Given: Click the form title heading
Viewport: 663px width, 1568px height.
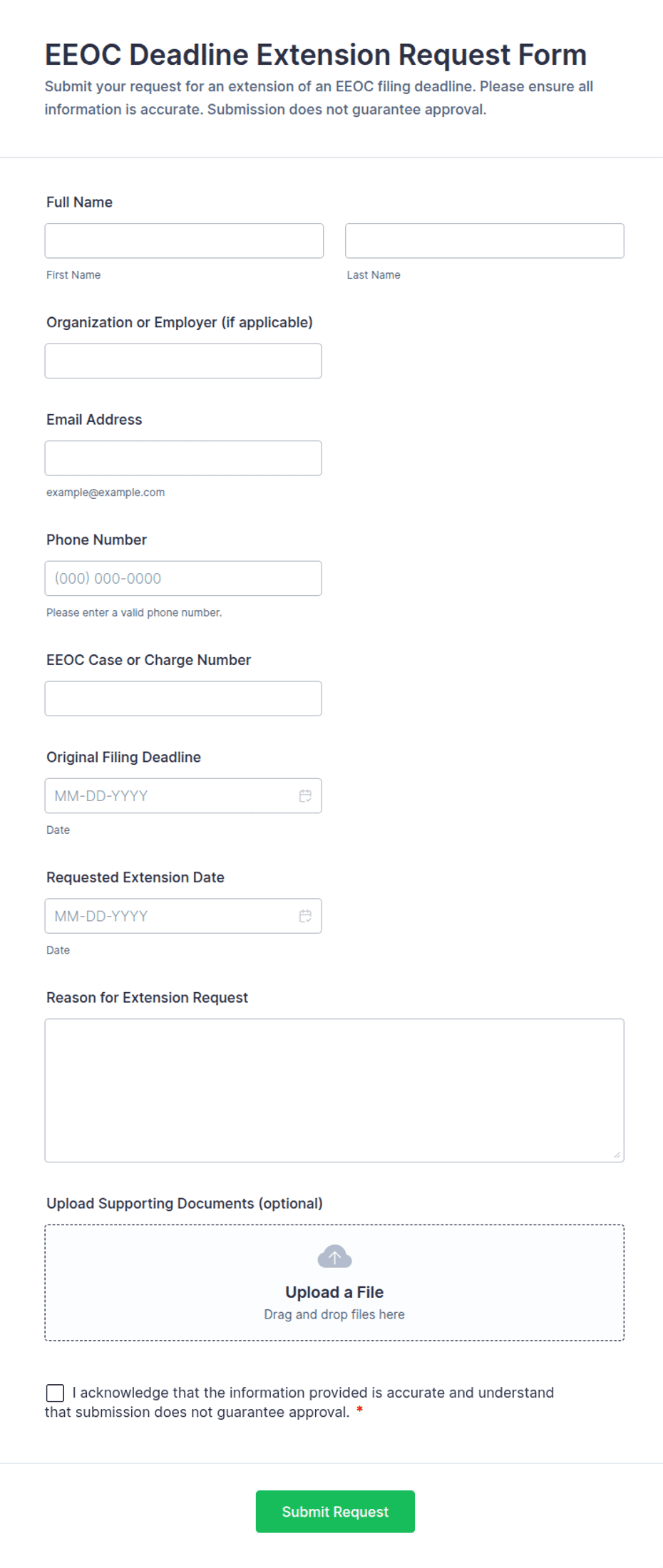Looking at the screenshot, I should tap(316, 55).
